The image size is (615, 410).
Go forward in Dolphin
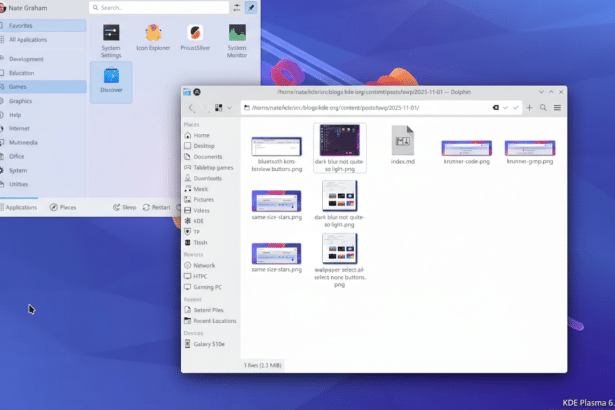click(205, 108)
